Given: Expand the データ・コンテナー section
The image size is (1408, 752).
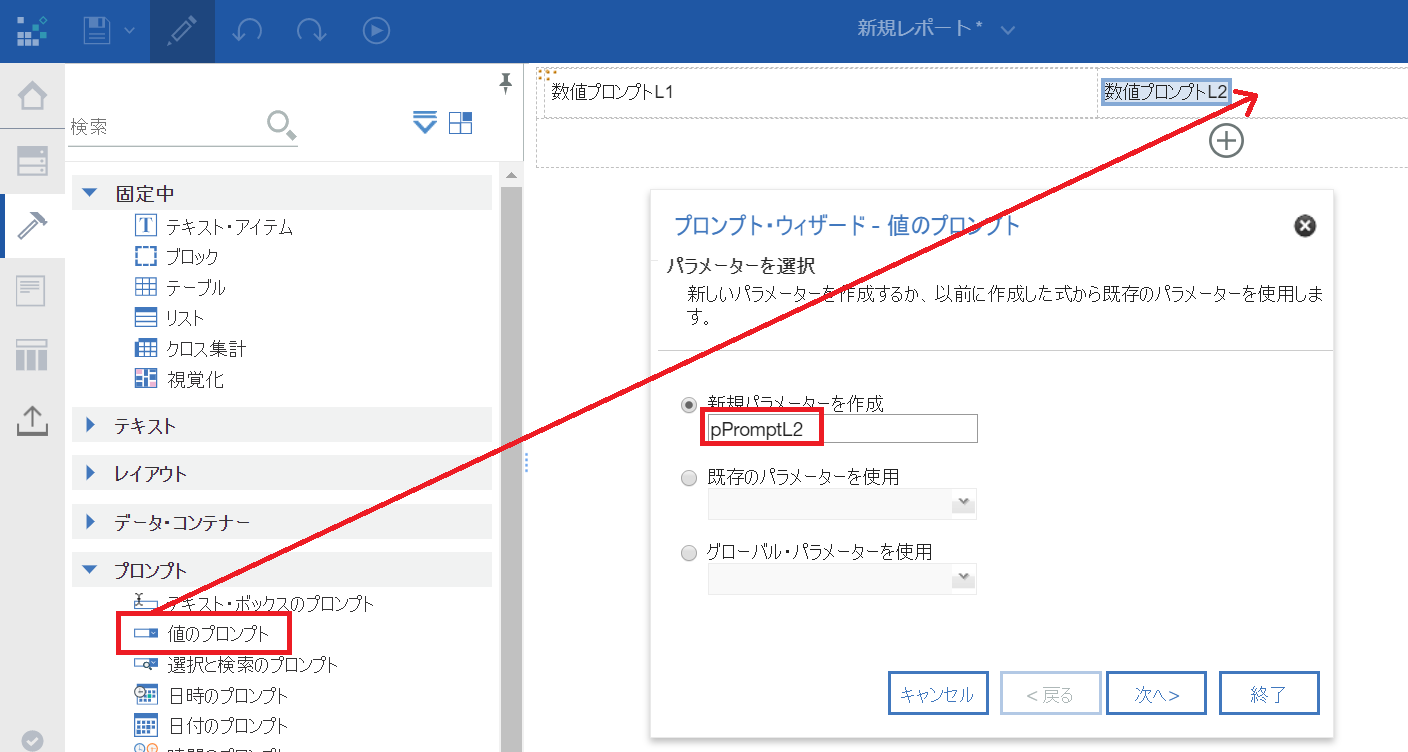Looking at the screenshot, I should [x=91, y=521].
